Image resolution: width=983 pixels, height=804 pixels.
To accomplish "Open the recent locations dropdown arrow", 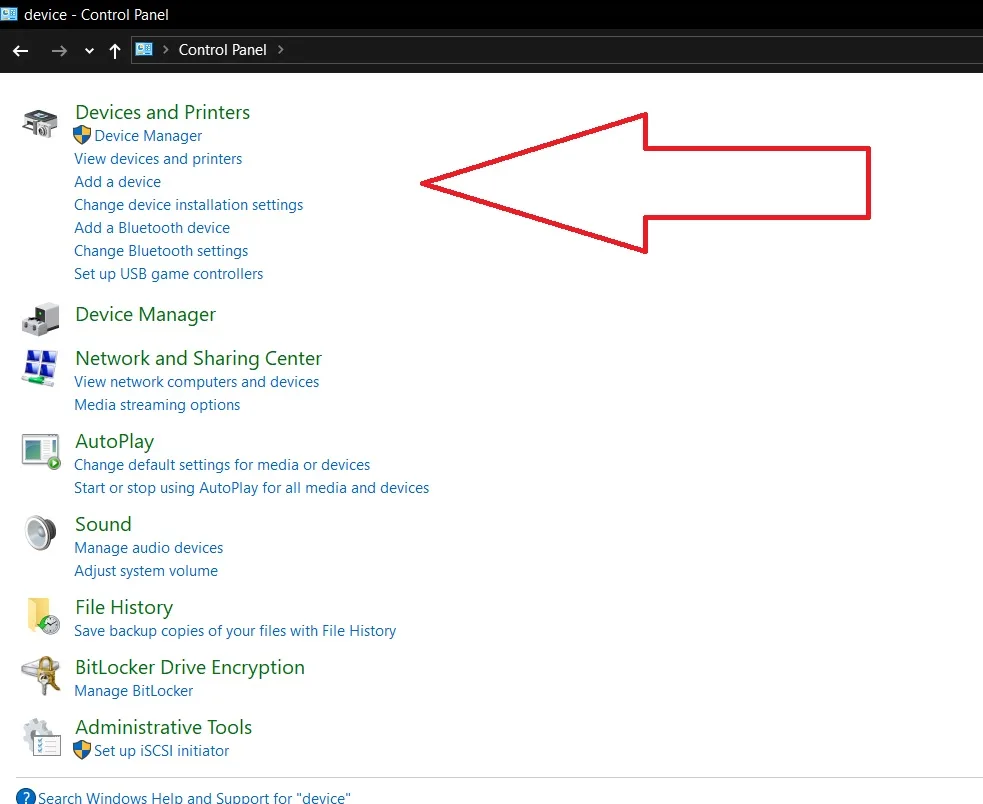I will [x=89, y=50].
